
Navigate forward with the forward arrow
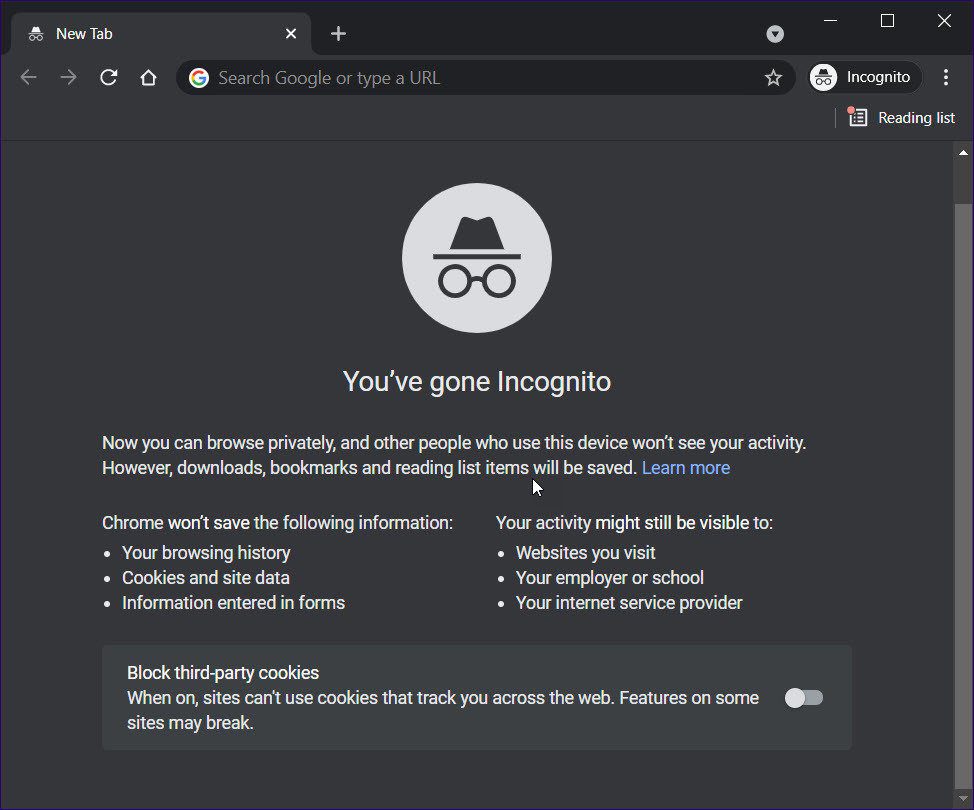[x=68, y=77]
